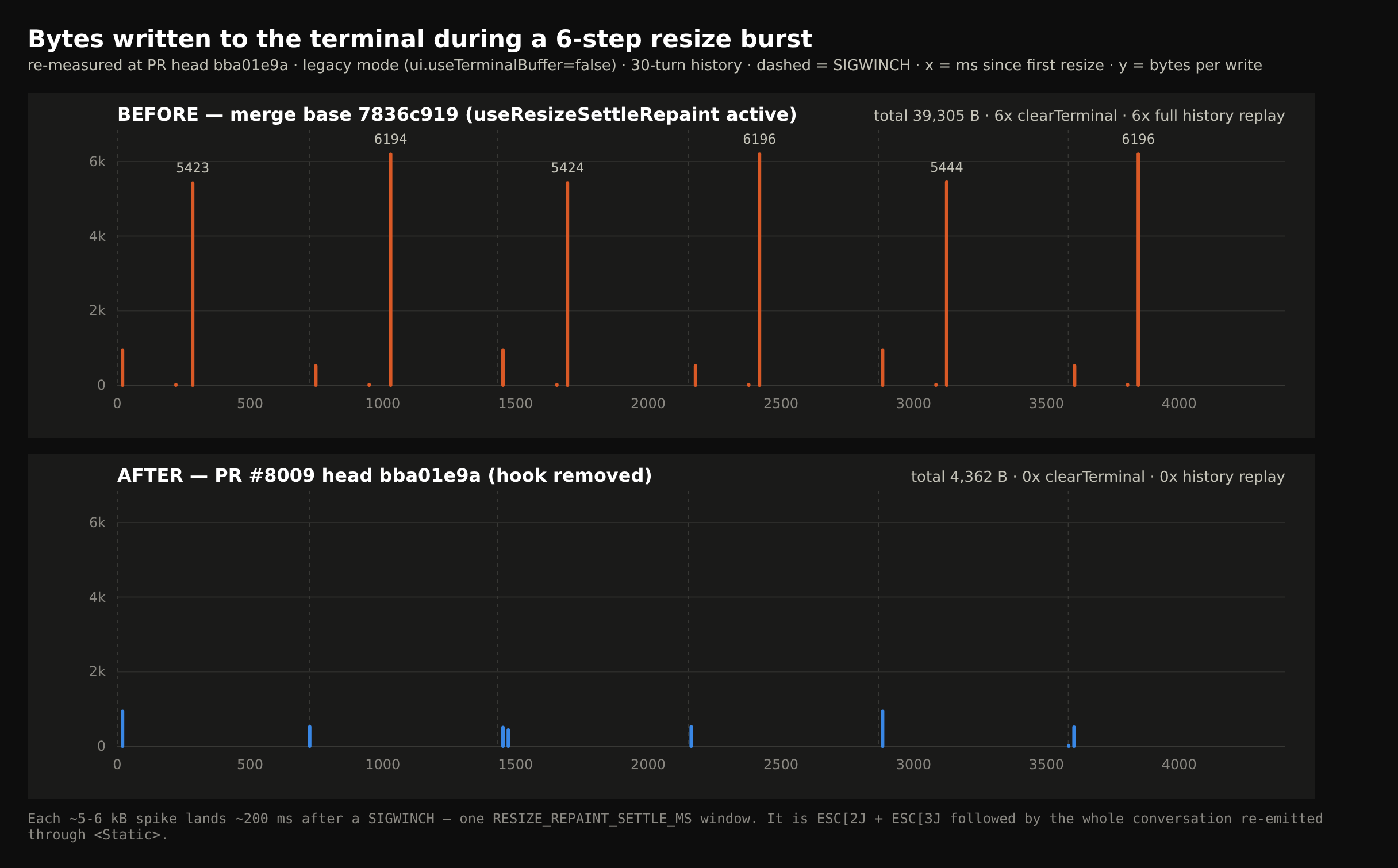The image size is (1398, 868).
Task: Click the '2000' x-axis tick in AFTER chart
Action: (648, 765)
